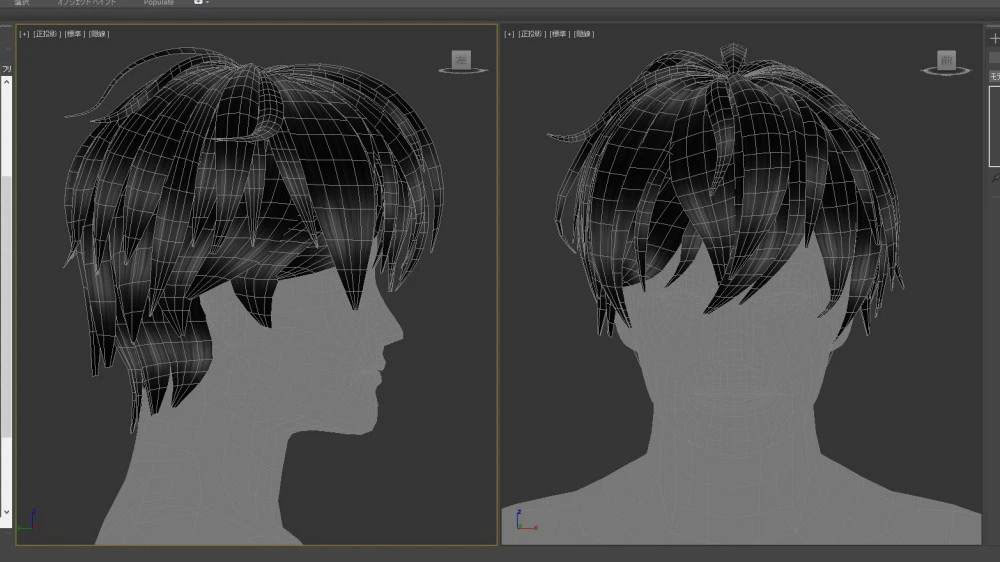Click the compass ring under the left ViewCube
The height and width of the screenshot is (562, 1000).
click(x=463, y=70)
